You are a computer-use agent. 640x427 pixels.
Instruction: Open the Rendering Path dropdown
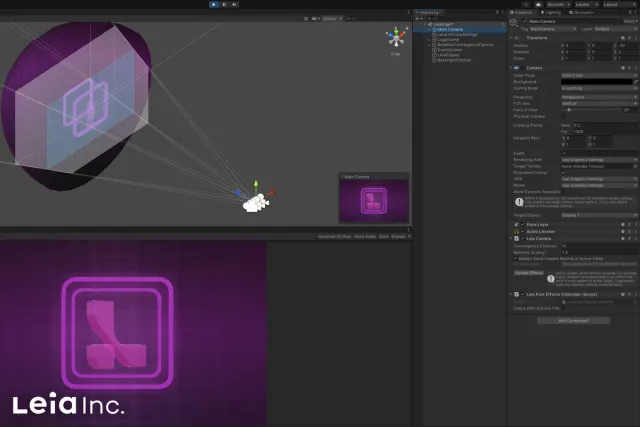pos(599,160)
